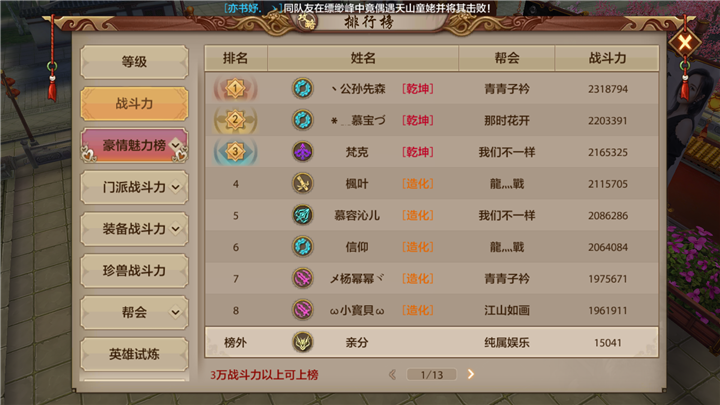Go to next leaderboard page arrow

click(x=471, y=374)
